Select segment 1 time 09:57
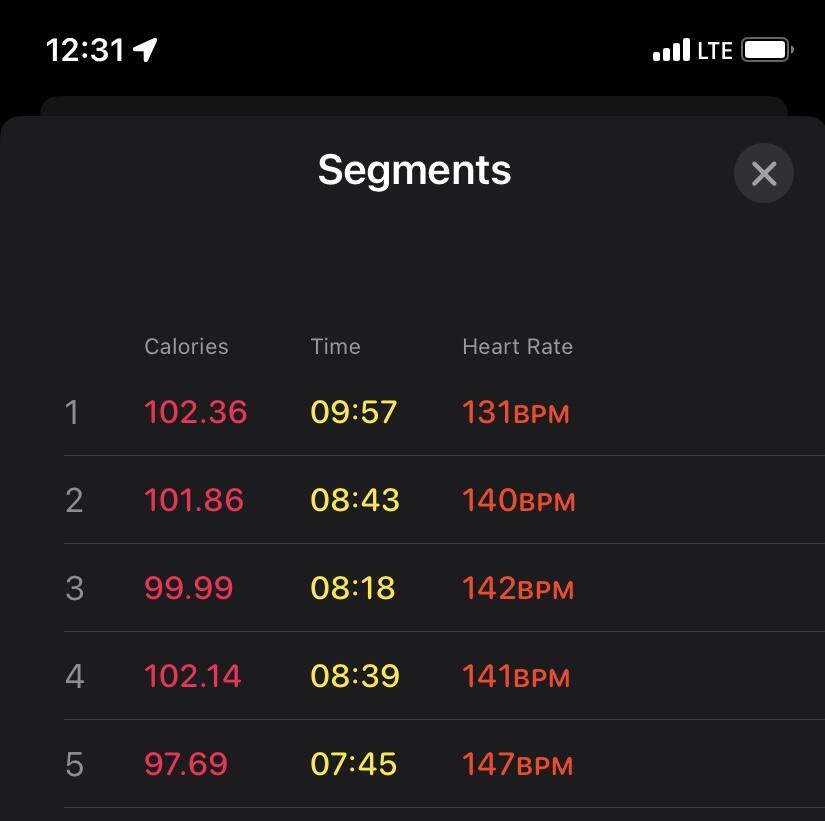Screen dimensions: 825x821 [x=354, y=412]
